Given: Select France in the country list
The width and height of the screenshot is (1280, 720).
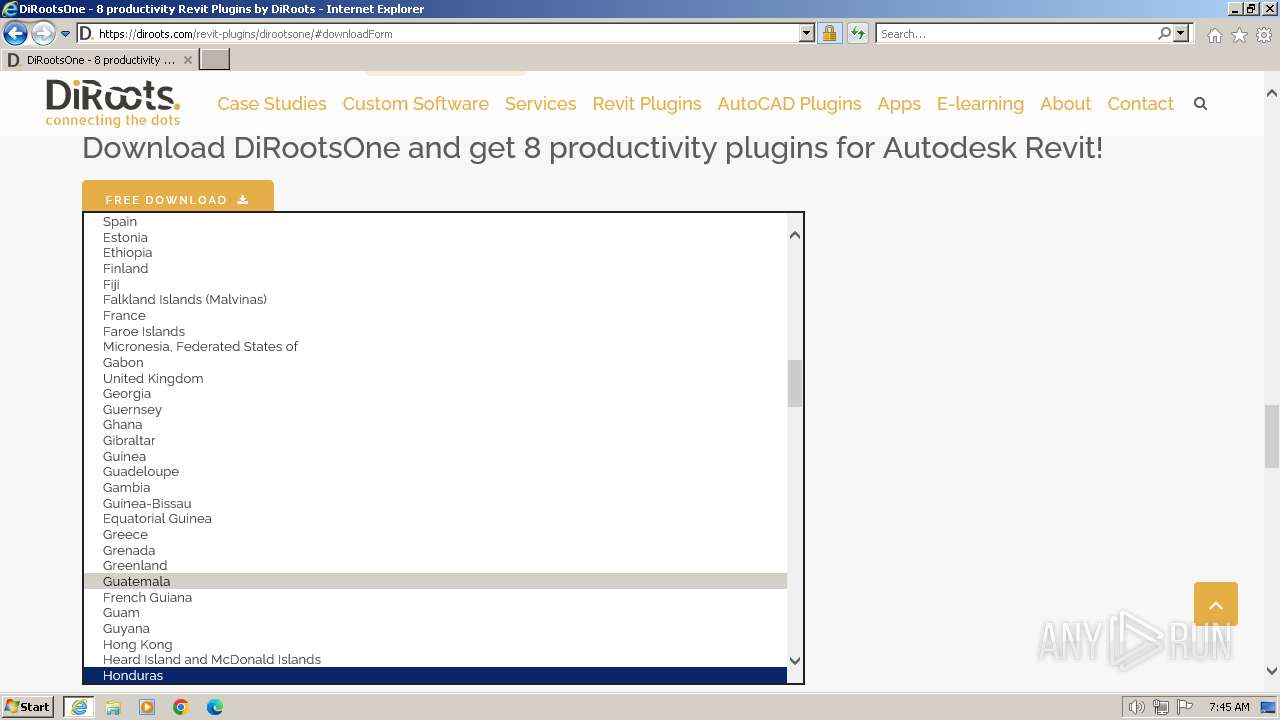Looking at the screenshot, I should [x=435, y=315].
